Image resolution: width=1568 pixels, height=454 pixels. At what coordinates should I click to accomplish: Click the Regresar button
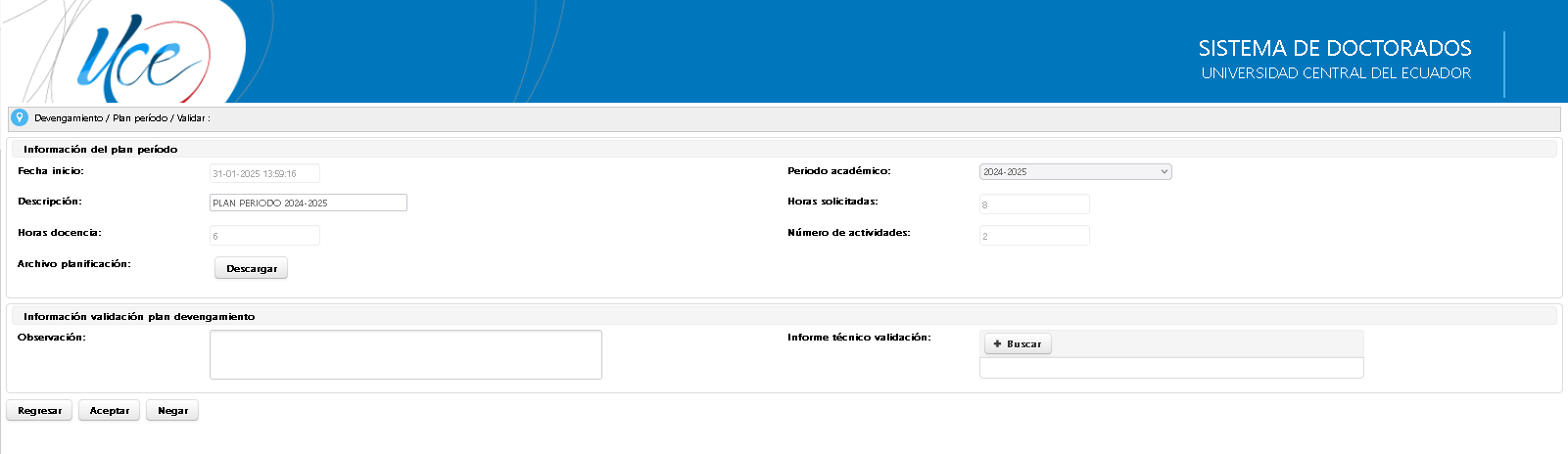39,411
